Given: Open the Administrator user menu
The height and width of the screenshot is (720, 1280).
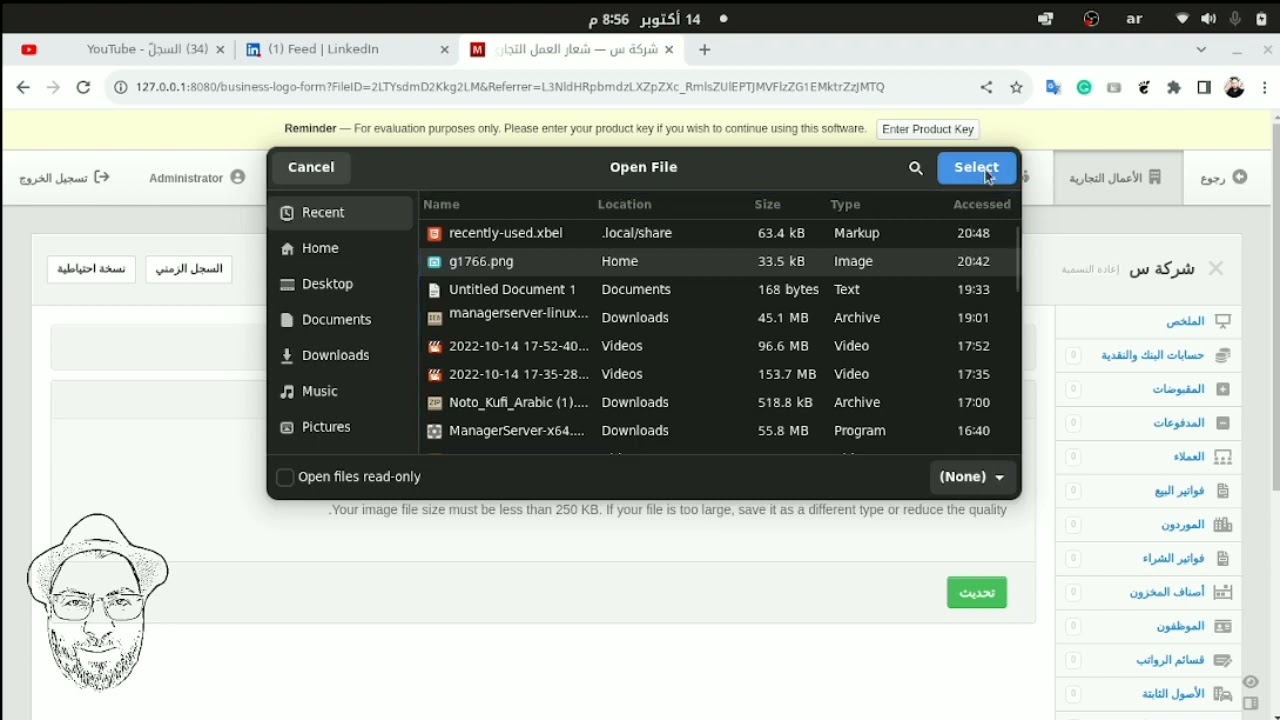Looking at the screenshot, I should click(x=197, y=178).
